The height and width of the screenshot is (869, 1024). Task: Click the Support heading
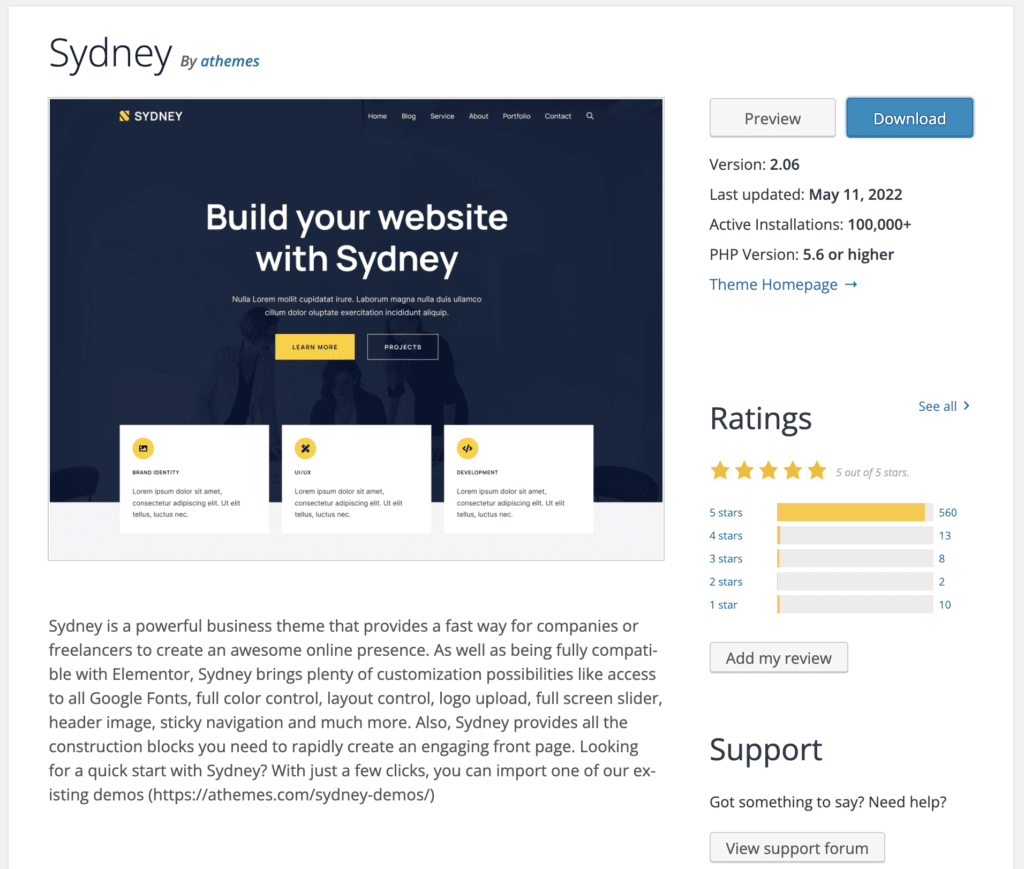coord(766,750)
